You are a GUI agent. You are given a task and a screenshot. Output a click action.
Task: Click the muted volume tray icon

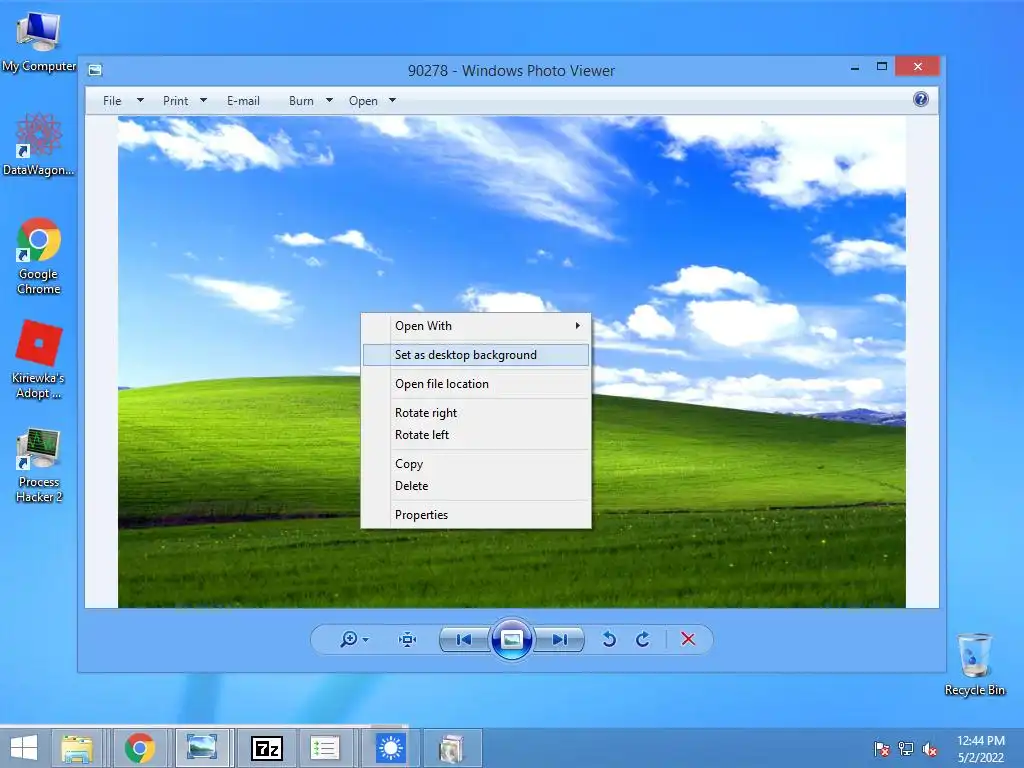point(930,749)
